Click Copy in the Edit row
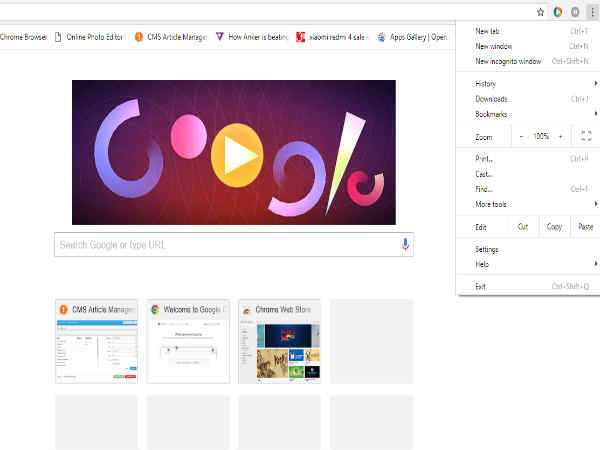This screenshot has height=450, width=600. point(554,227)
